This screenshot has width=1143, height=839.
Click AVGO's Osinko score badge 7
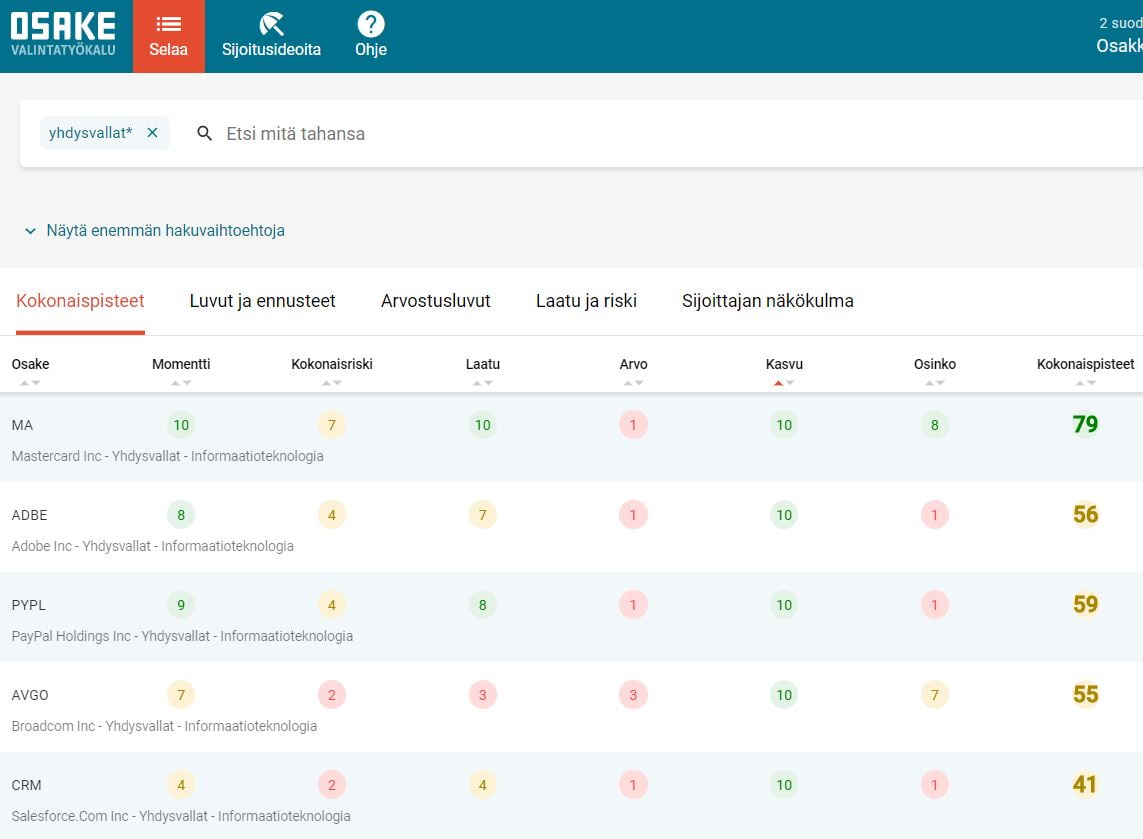[935, 695]
